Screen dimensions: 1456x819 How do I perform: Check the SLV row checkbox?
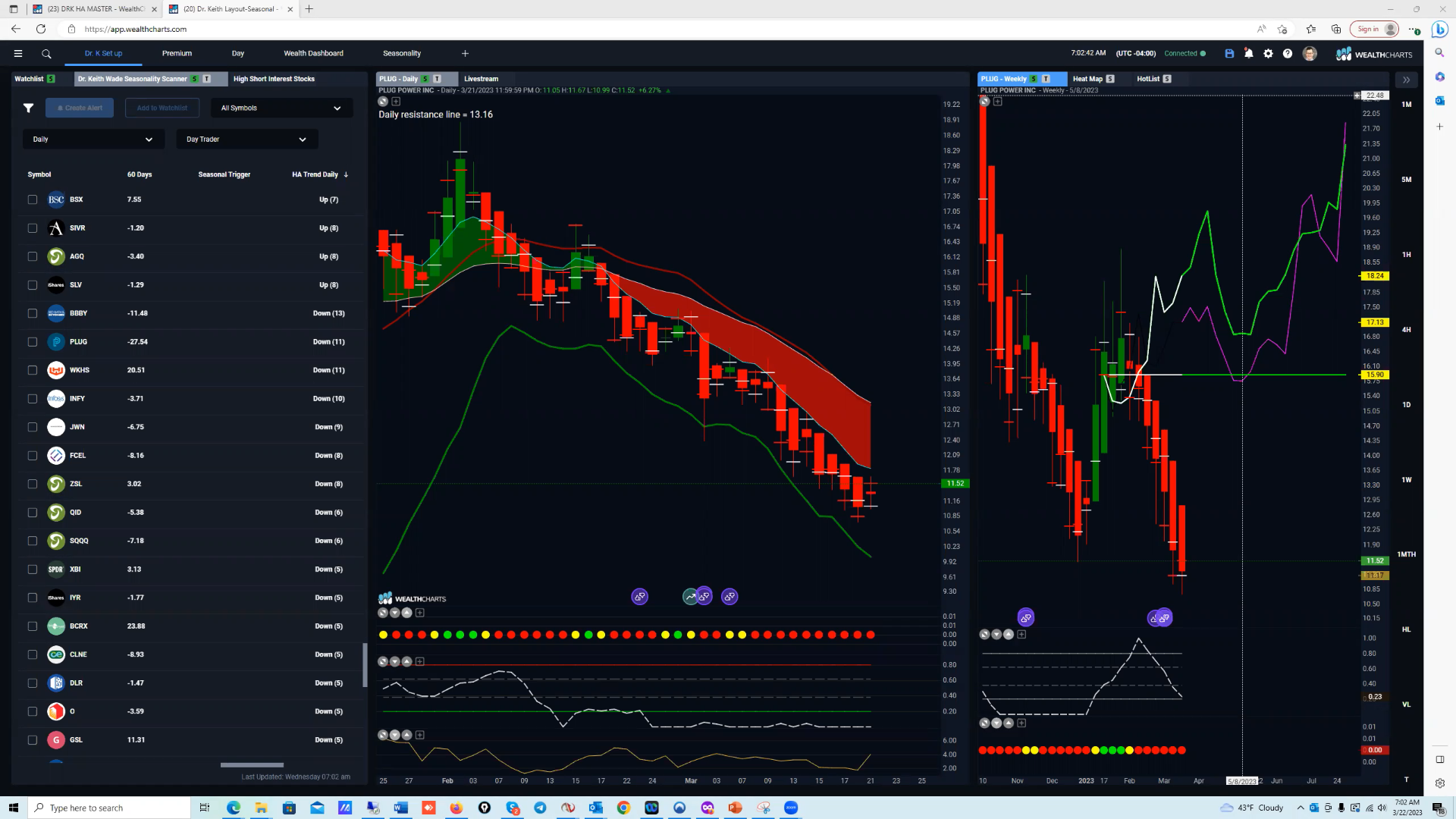[32, 285]
